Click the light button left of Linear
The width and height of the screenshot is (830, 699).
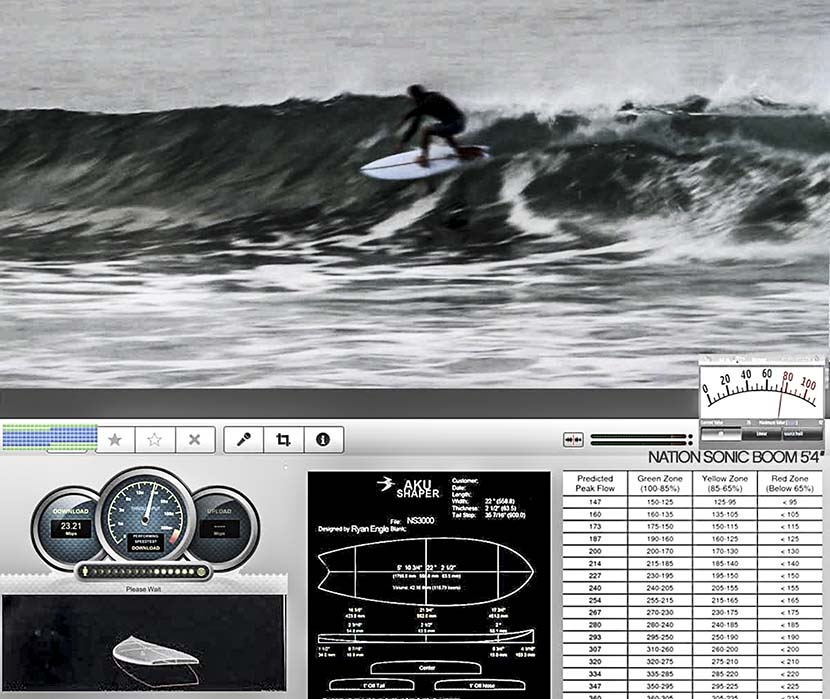[x=720, y=434]
